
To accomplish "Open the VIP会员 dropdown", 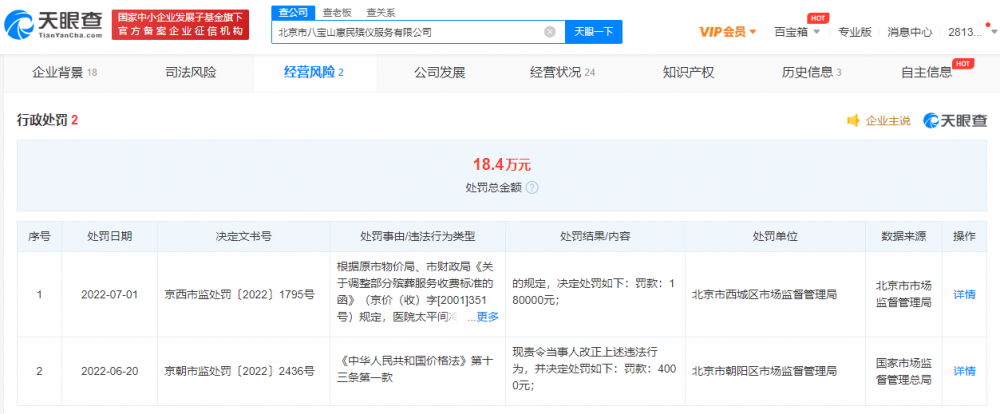I will click(x=727, y=32).
